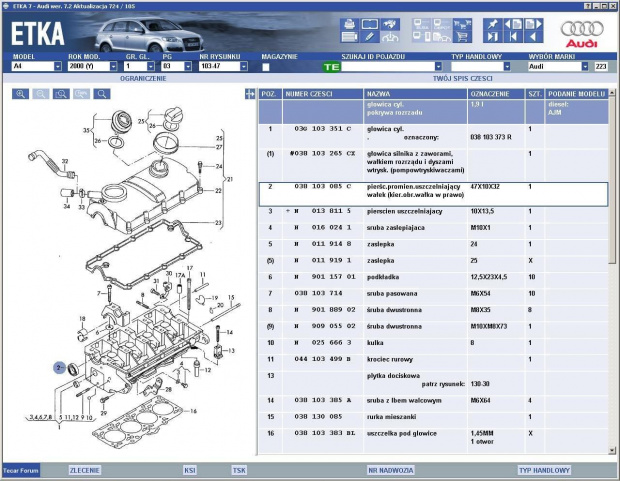Expand the TYP HANDLOWY dropdown at top

tap(507, 66)
